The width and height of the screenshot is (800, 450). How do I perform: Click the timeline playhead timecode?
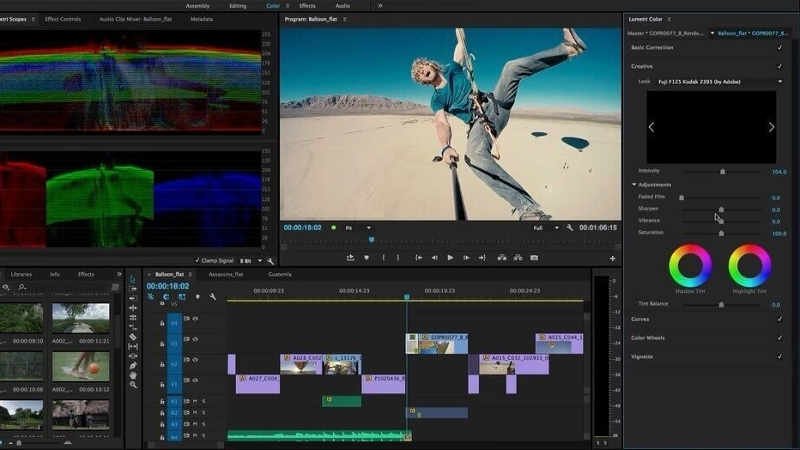pos(168,286)
